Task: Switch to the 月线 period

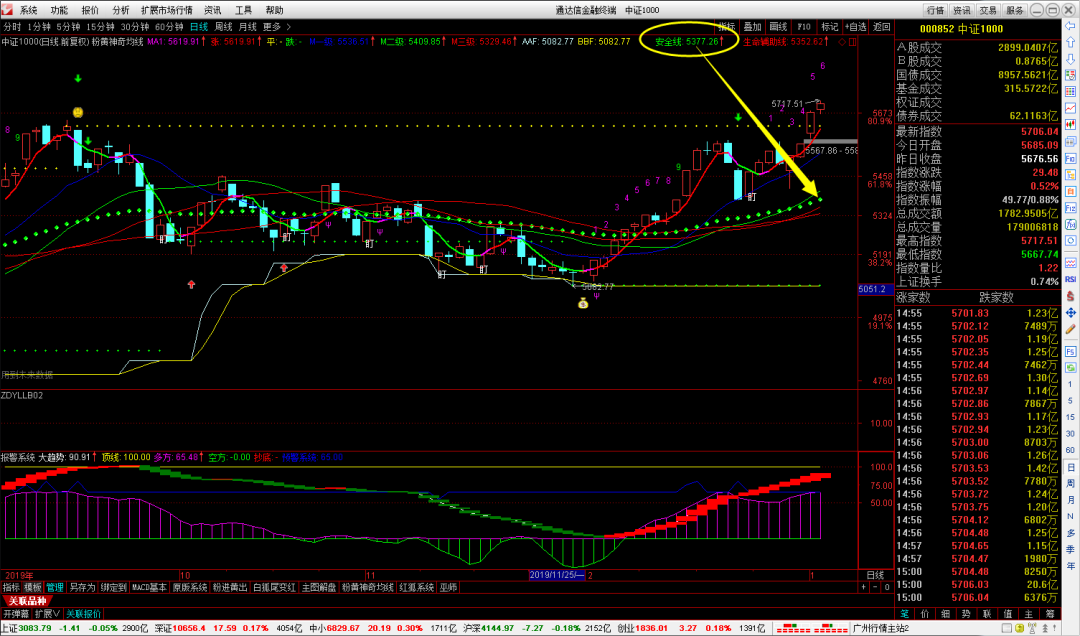Action: 247,27
